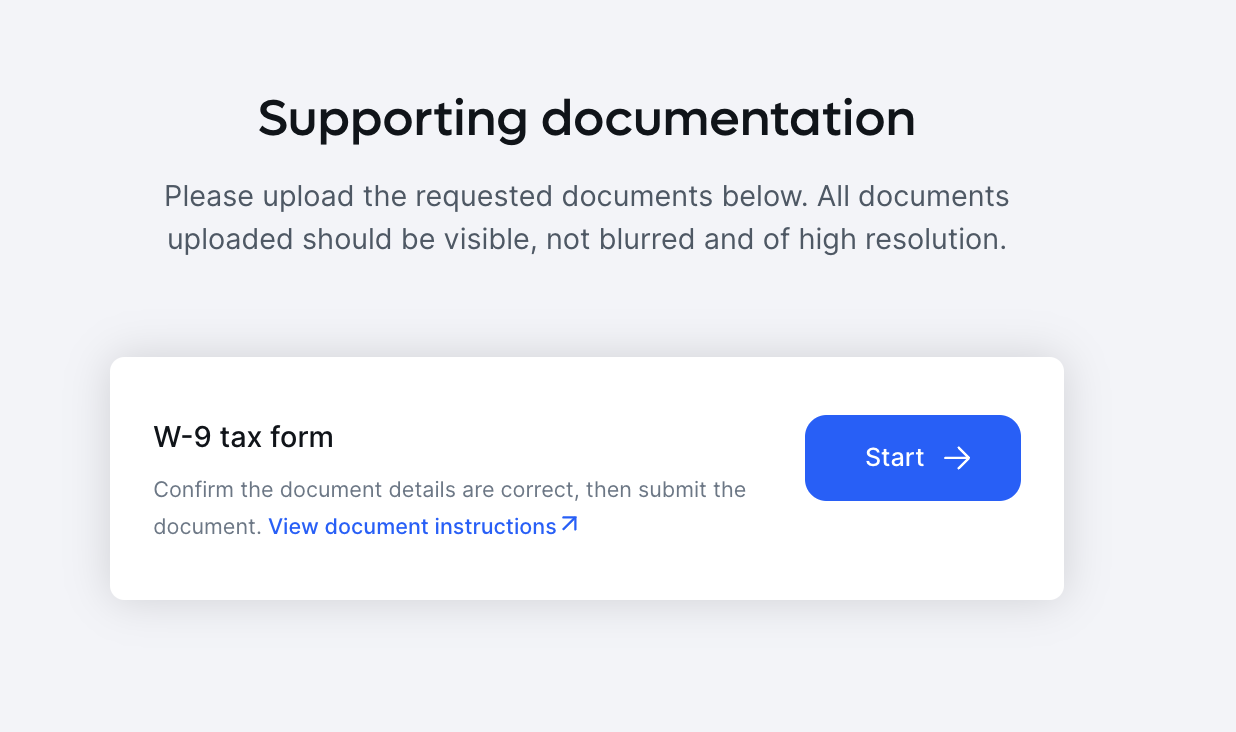Click 'All documents' in the intro paragraph

click(x=912, y=196)
